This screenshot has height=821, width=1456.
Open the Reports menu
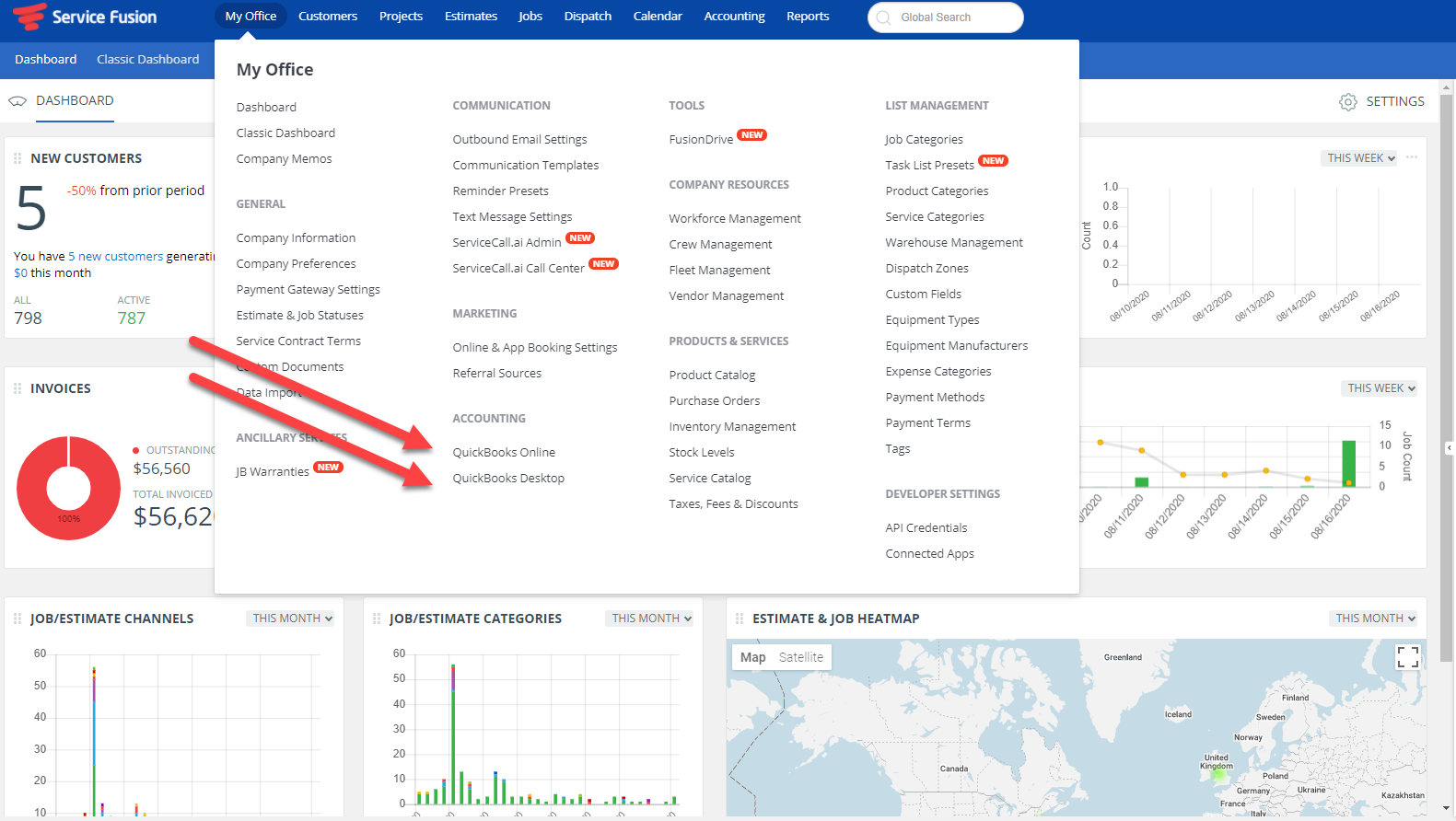pyautogui.click(x=808, y=17)
